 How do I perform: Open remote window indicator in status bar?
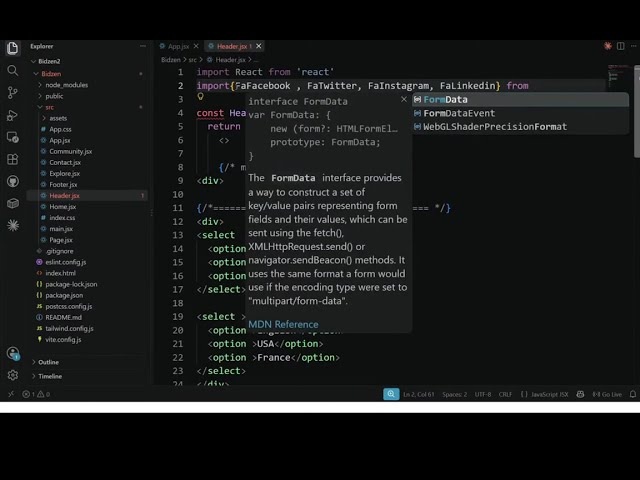coord(11,394)
